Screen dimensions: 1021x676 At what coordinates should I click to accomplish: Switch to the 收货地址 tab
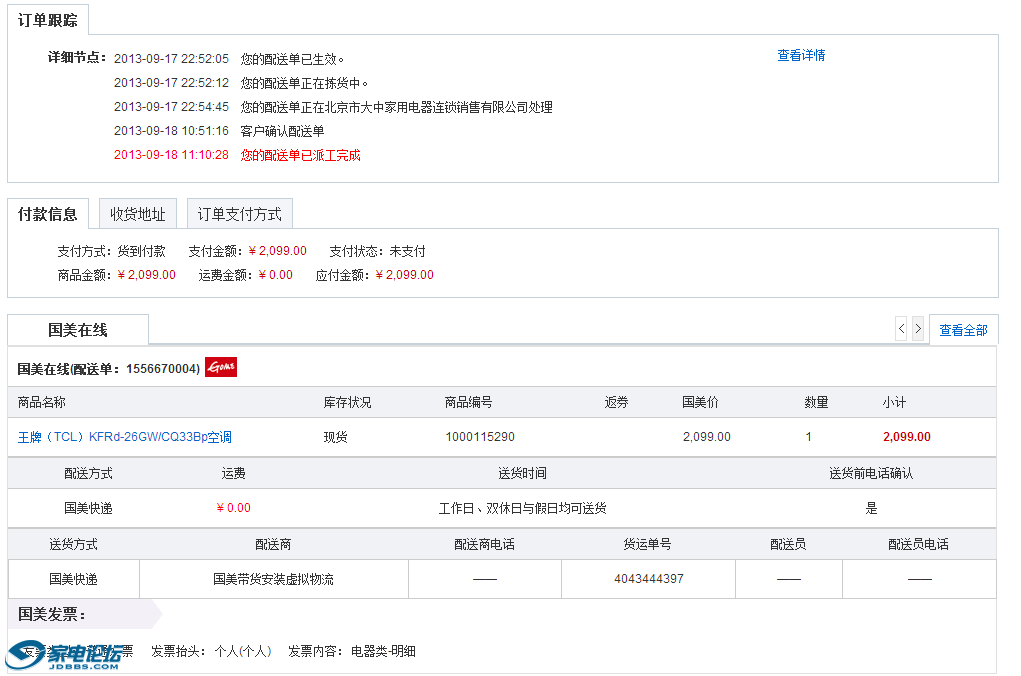137,212
